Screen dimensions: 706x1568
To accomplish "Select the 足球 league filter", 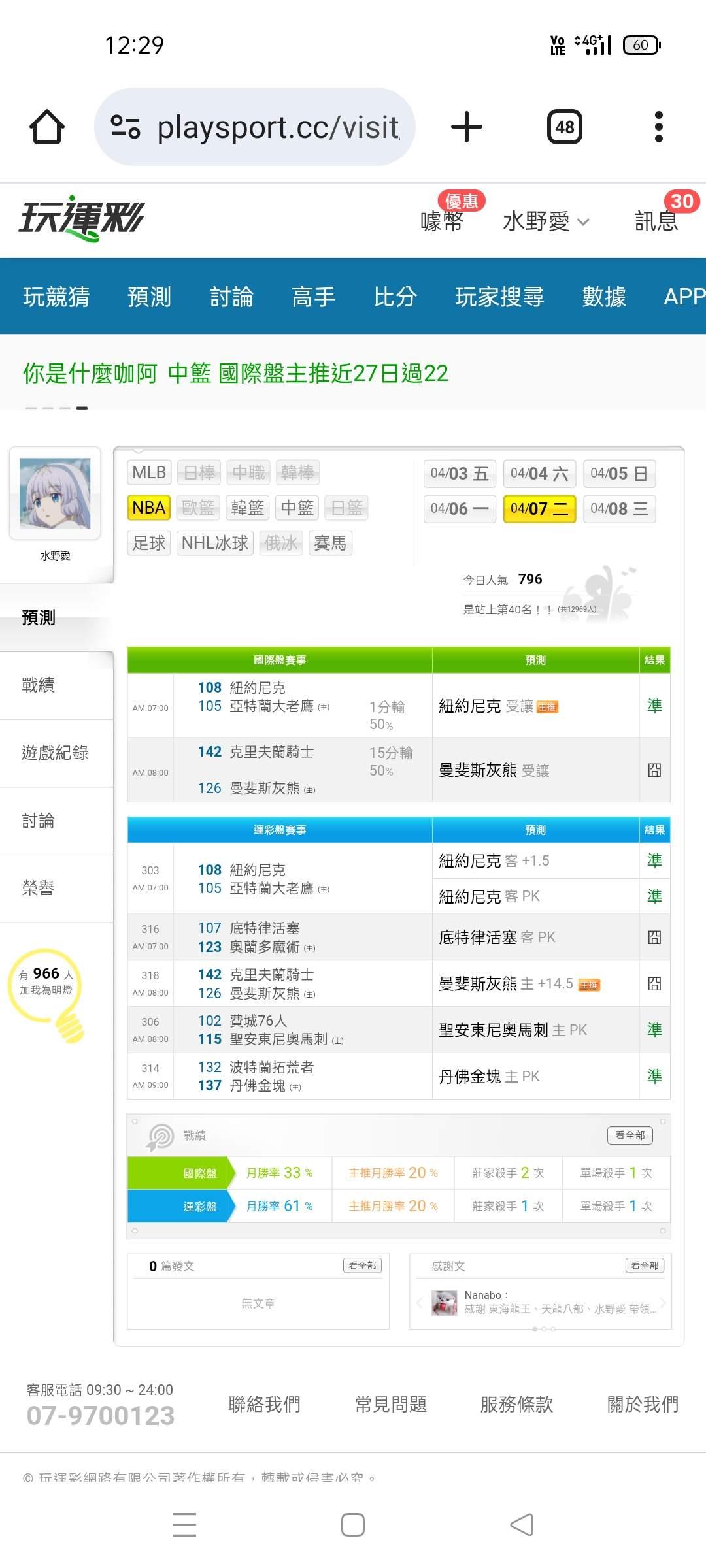I will [x=149, y=543].
